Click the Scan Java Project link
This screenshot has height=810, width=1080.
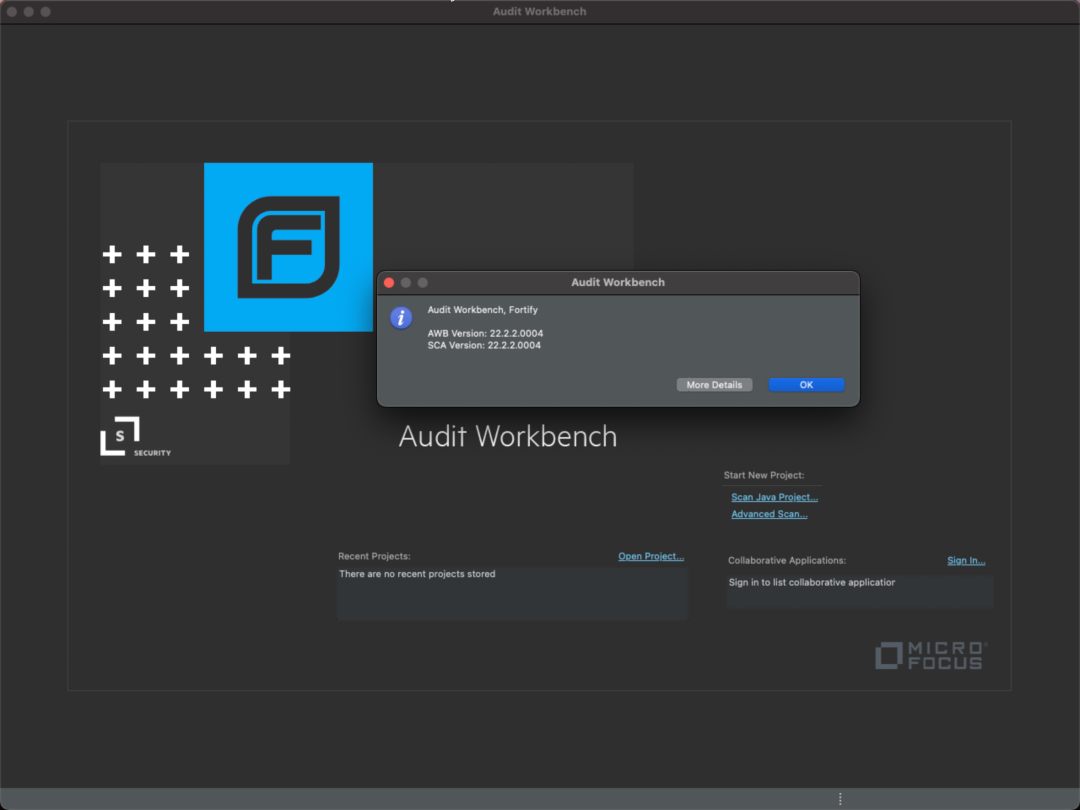pyautogui.click(x=774, y=497)
